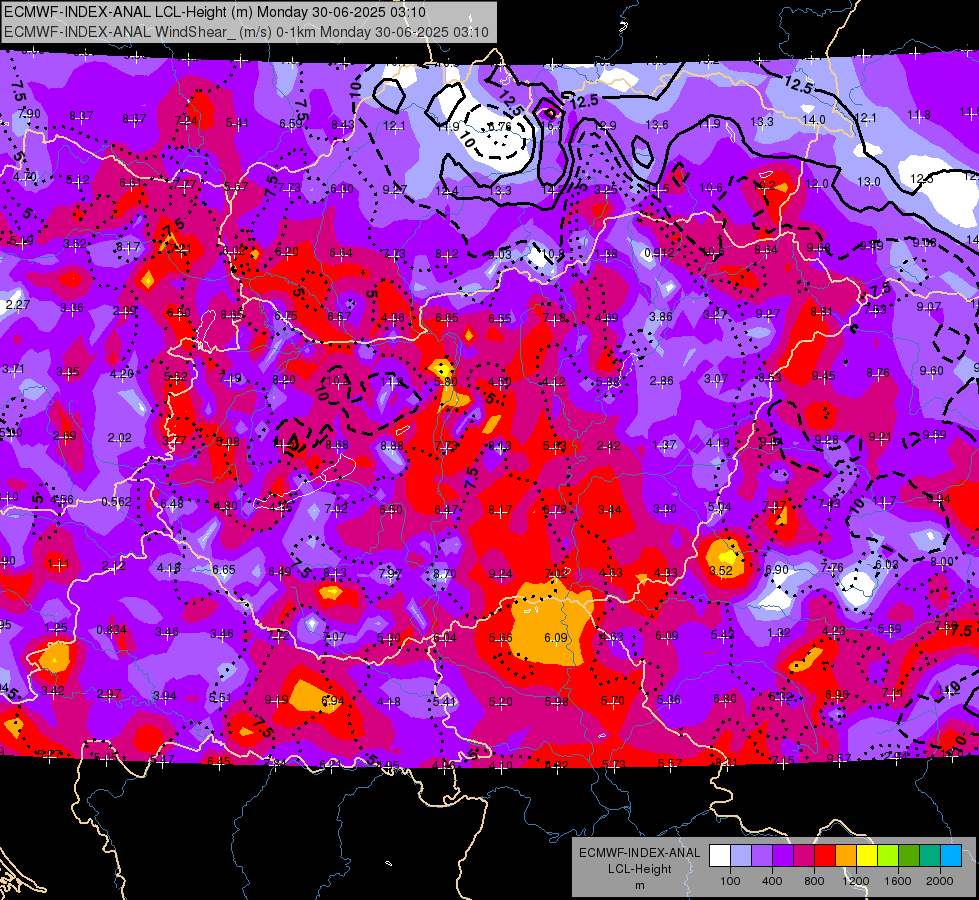Click the grid value '11.8'
This screenshot has height=900, width=979.
tap(919, 114)
